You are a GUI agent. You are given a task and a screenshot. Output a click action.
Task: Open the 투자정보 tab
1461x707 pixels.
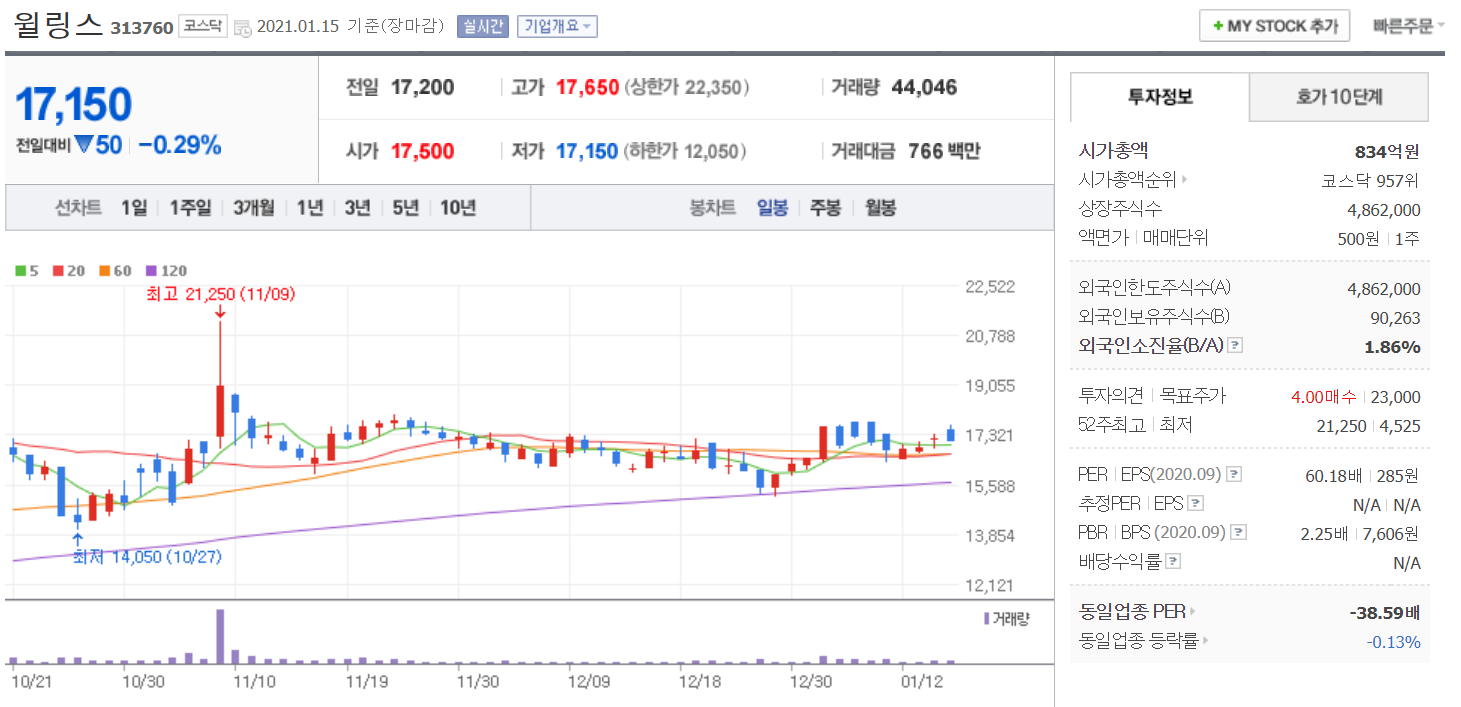coord(1160,97)
